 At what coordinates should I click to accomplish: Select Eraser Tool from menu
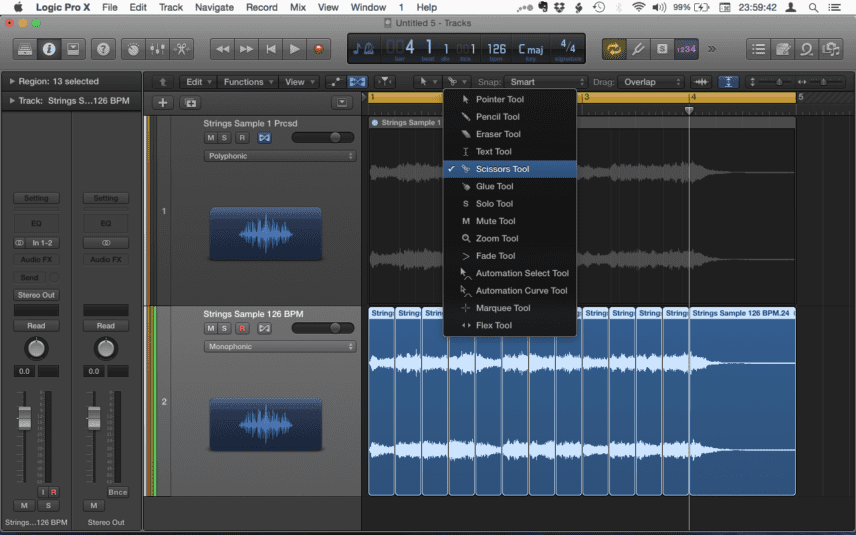510,134
